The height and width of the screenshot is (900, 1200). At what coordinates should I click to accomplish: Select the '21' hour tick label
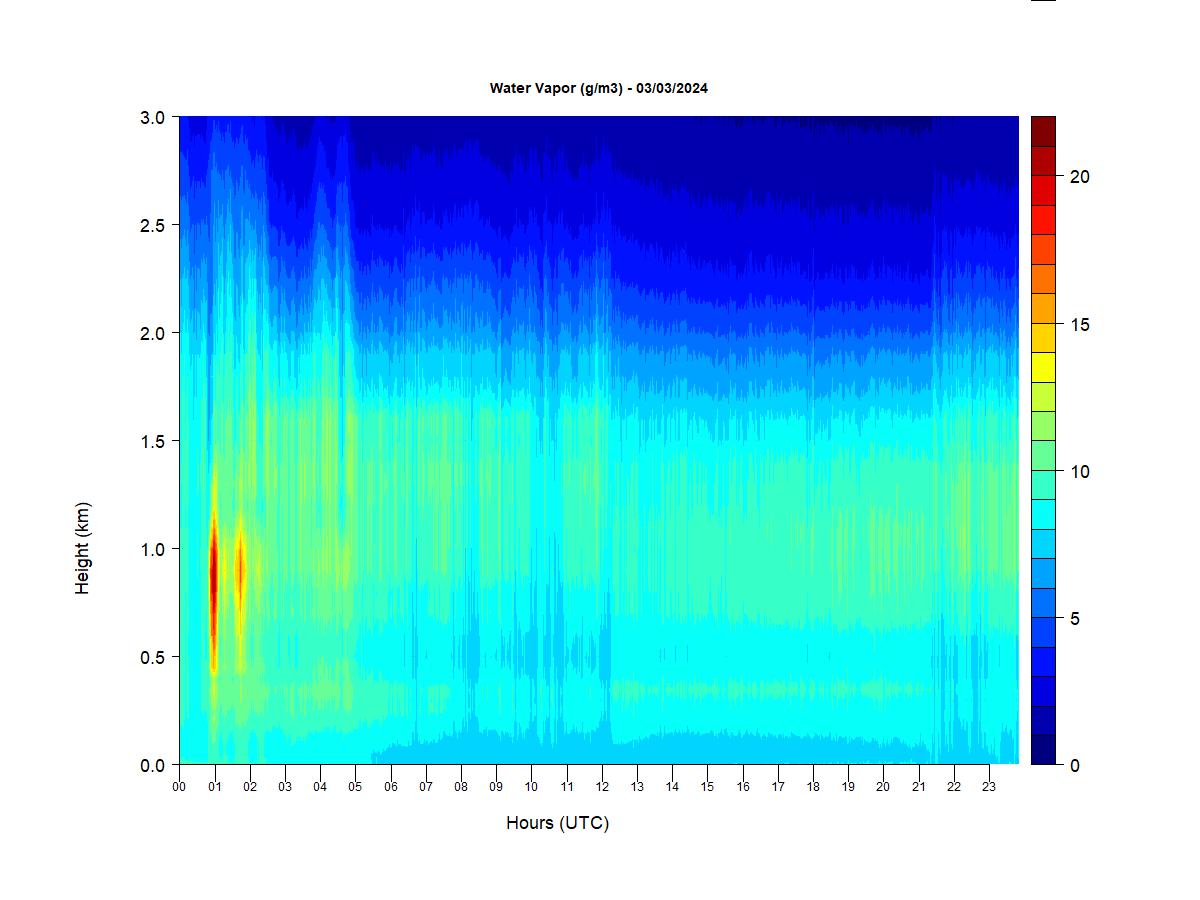(x=918, y=786)
